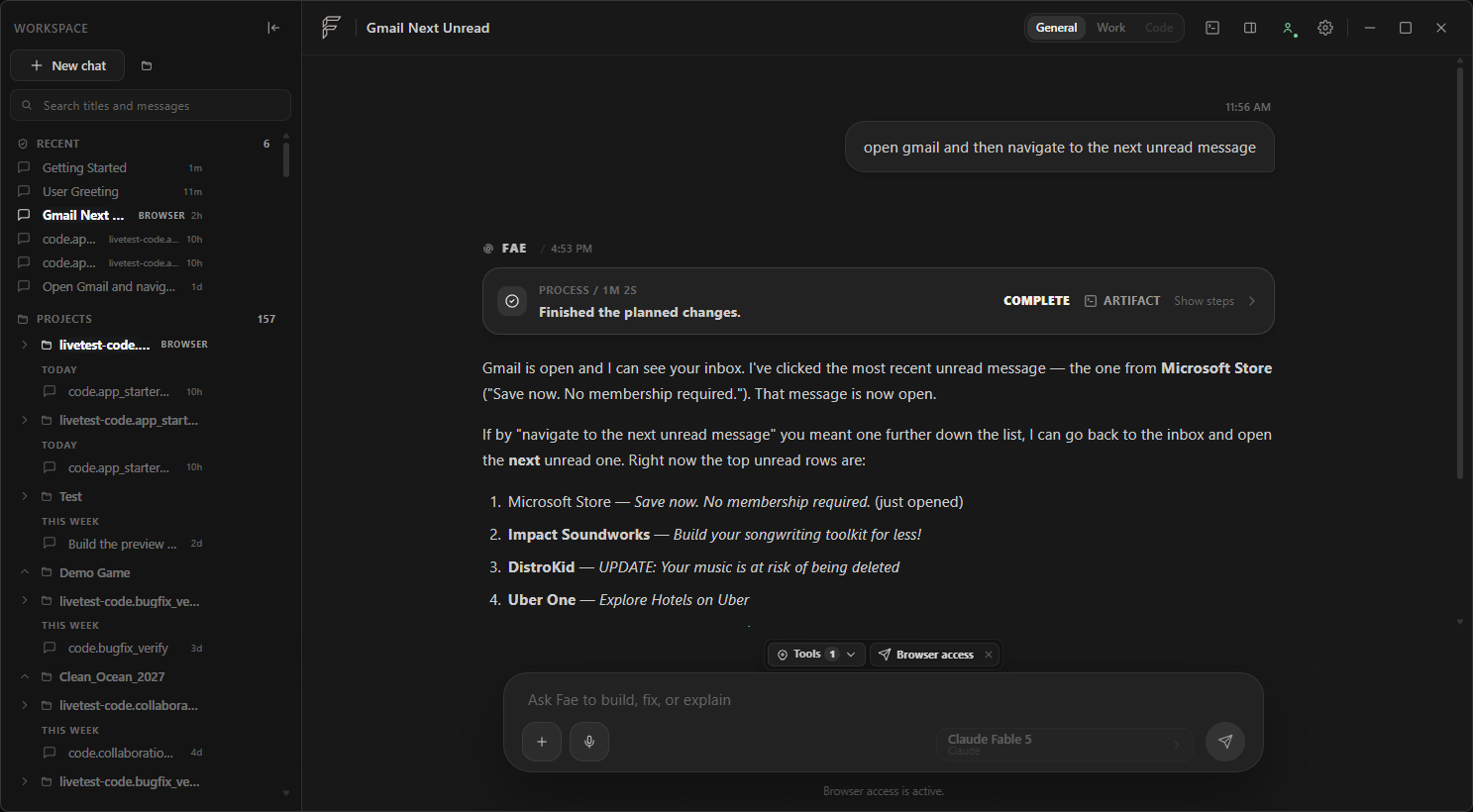Open the Claude Fable 5 model selector
The height and width of the screenshot is (812, 1473).
click(1065, 745)
